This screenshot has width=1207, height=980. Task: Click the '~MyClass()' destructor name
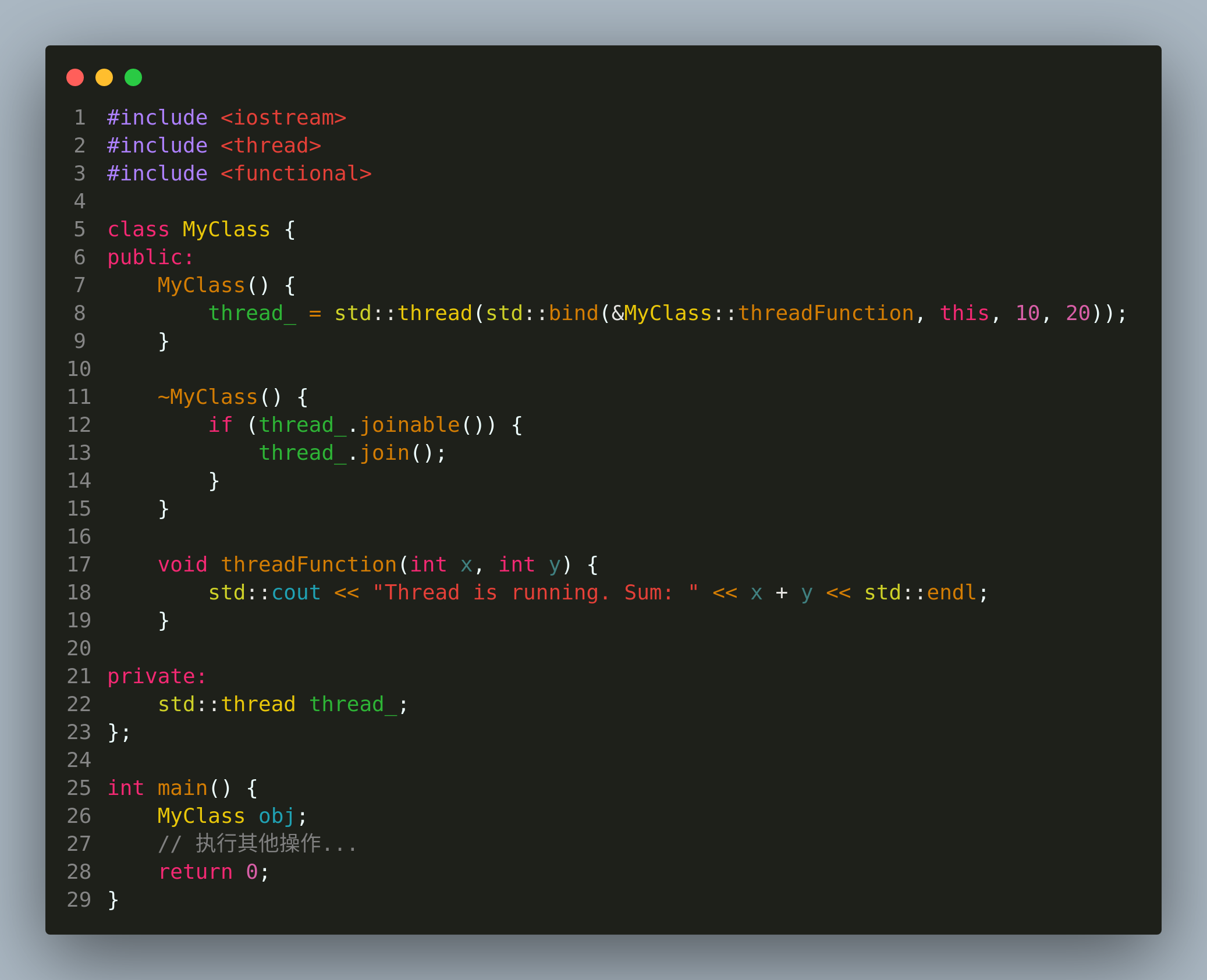click(x=220, y=397)
